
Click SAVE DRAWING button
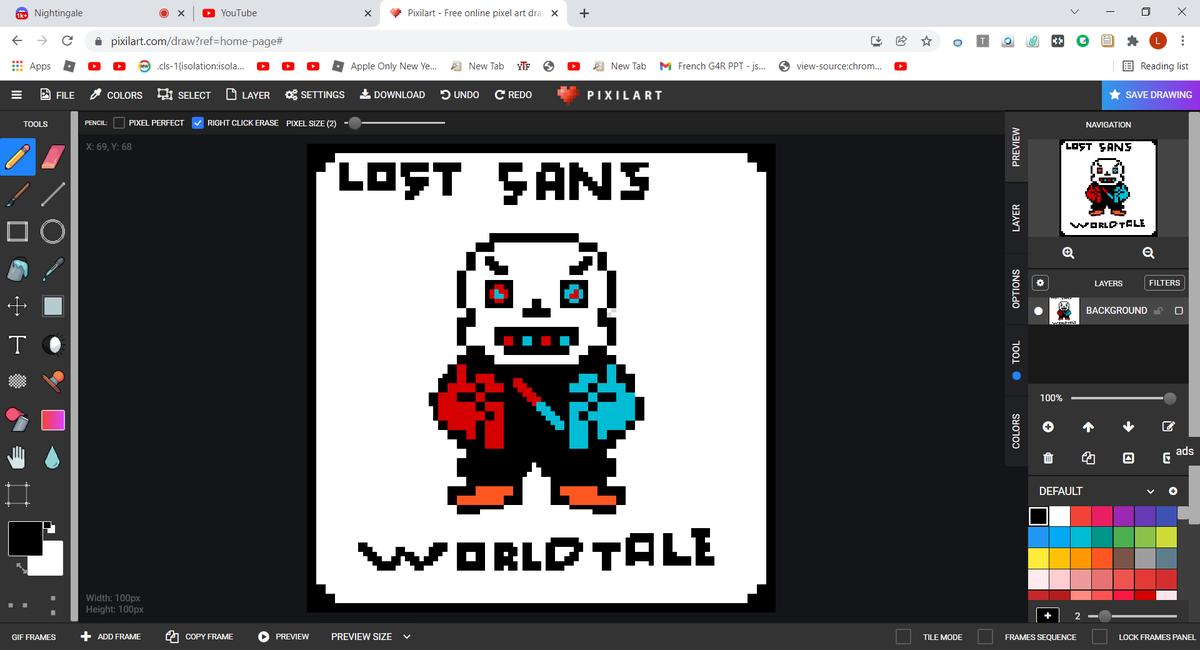[1150, 95]
